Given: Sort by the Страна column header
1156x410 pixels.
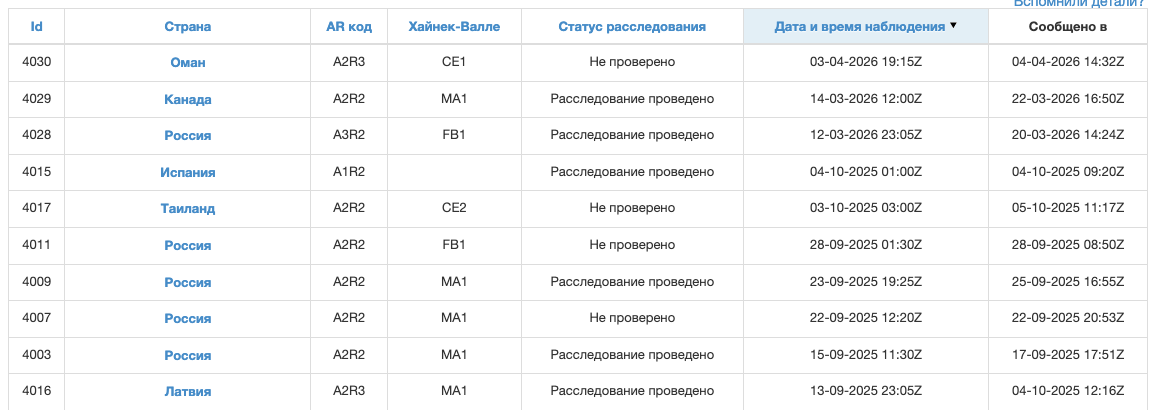Looking at the screenshot, I should [x=187, y=27].
